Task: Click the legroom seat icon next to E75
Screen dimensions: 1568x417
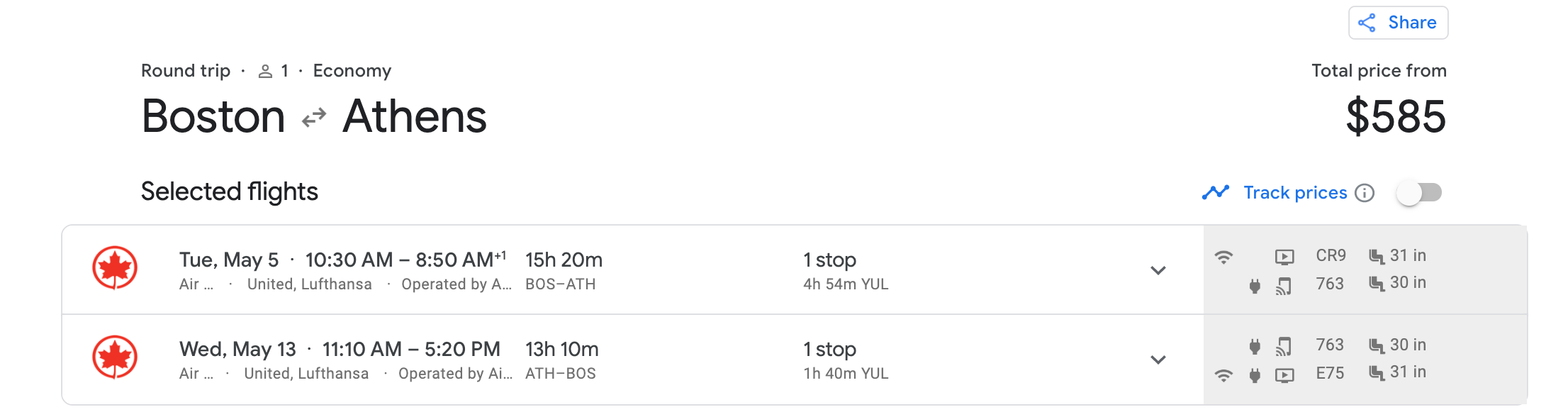Action: [1377, 373]
